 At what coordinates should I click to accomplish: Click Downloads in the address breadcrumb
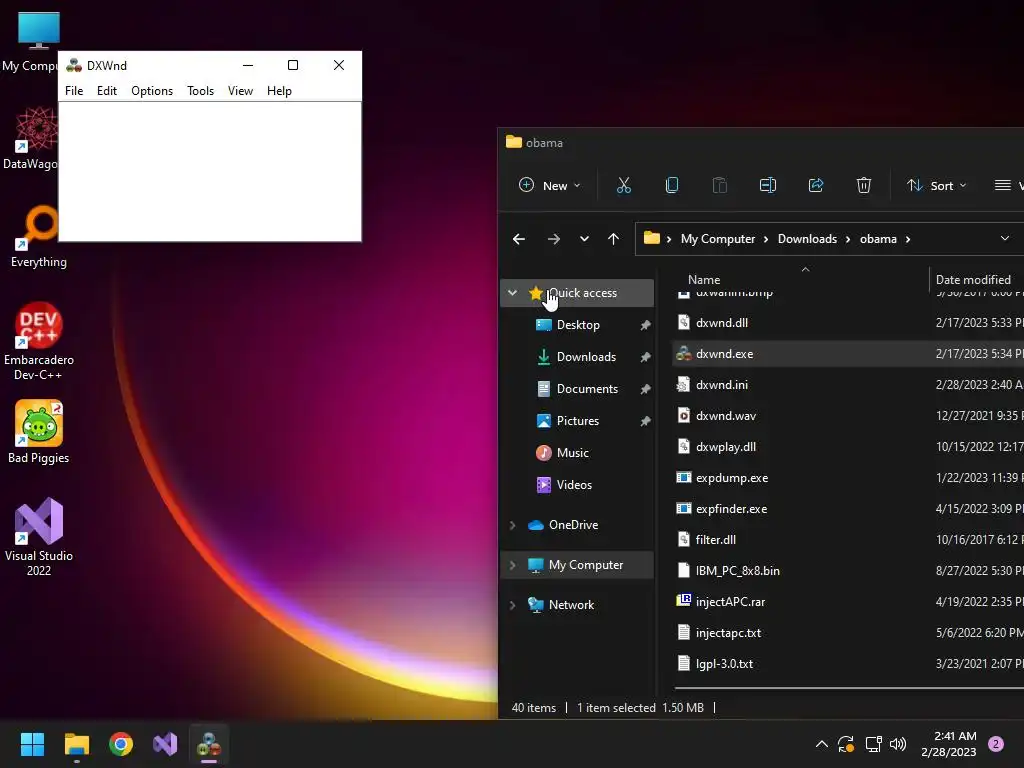[807, 239]
